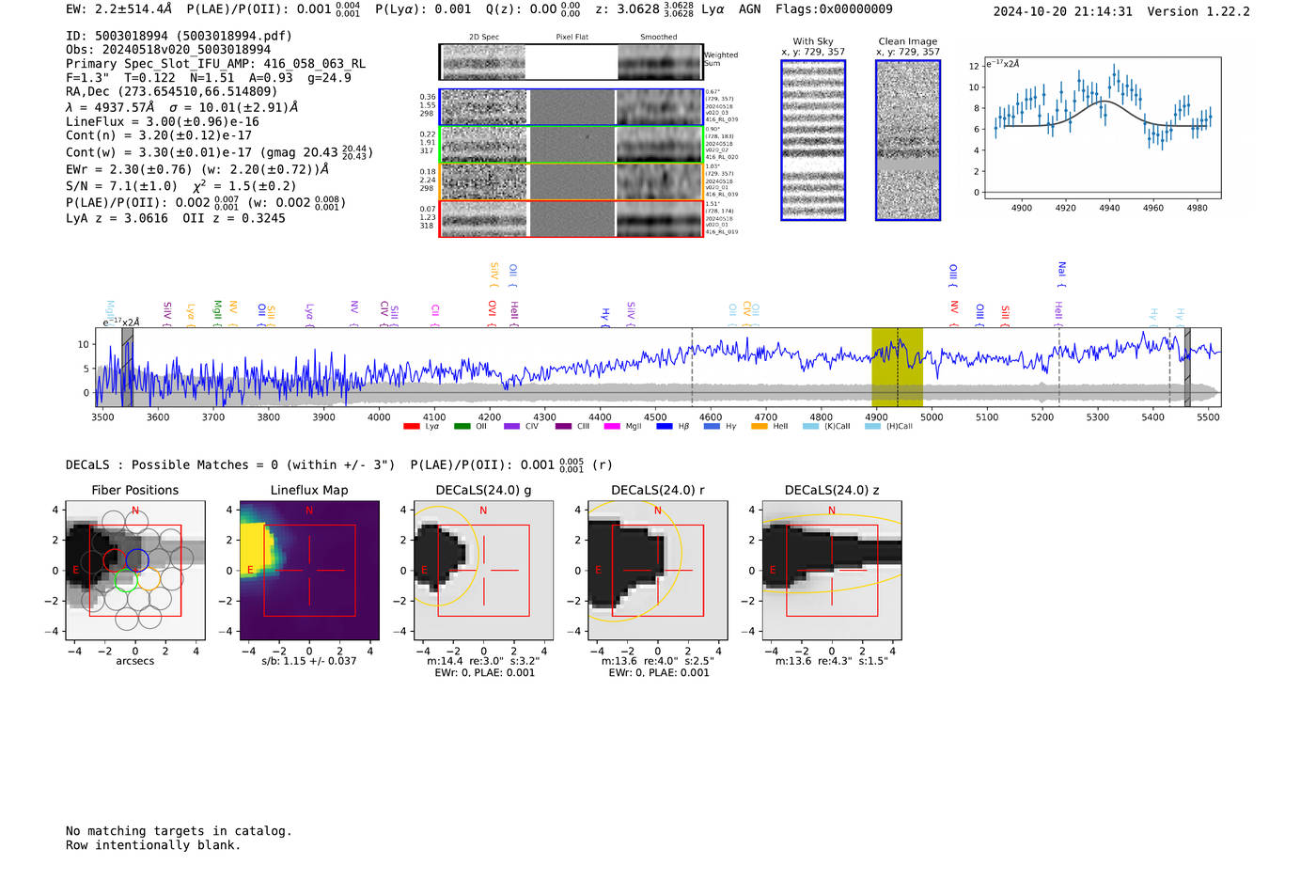Select the Weighted Sum 2D spectrum row
The width and height of the screenshot is (1316, 896).
pos(572,62)
